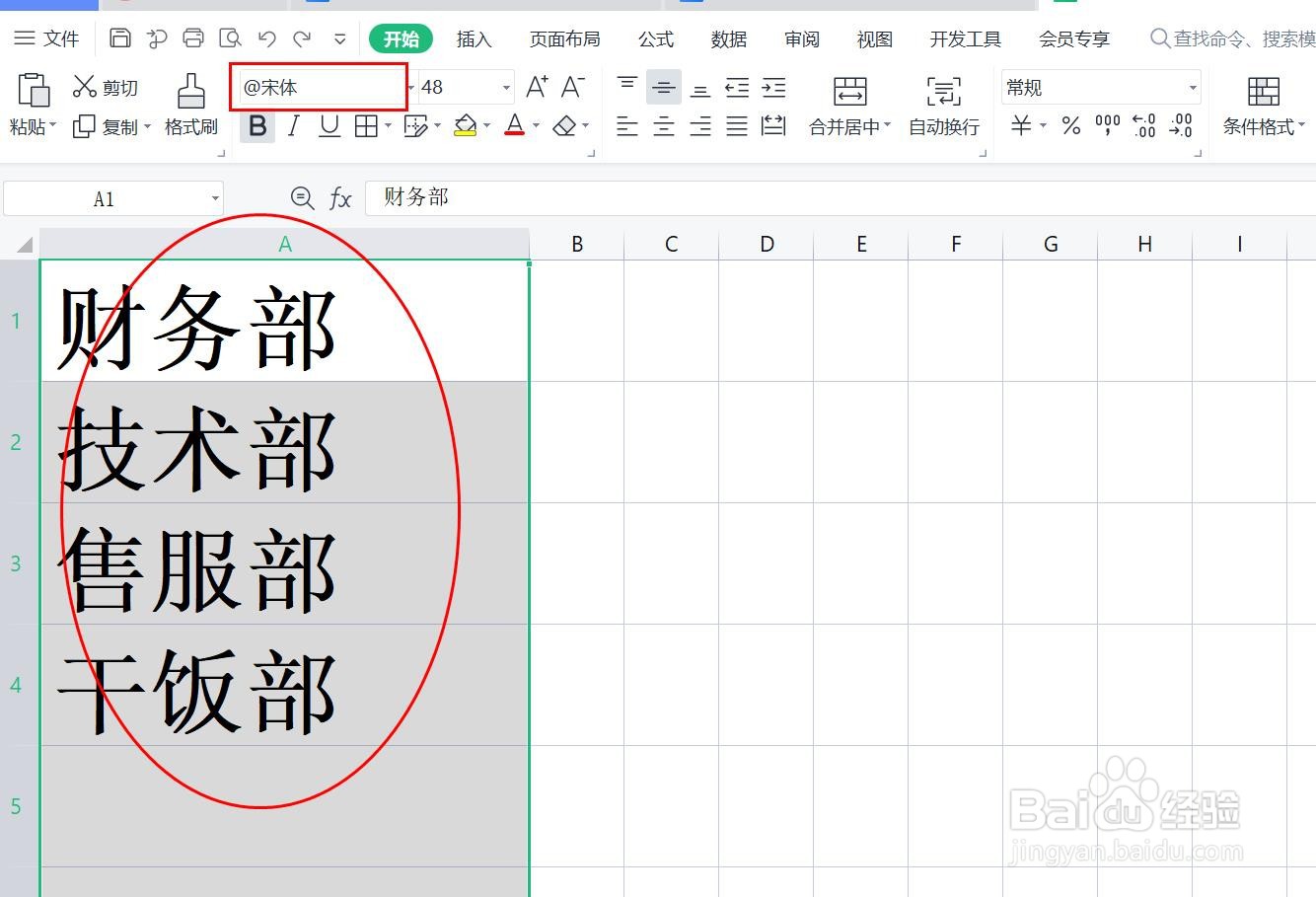
Task: Apply thousands separator style
Action: (x=1108, y=125)
